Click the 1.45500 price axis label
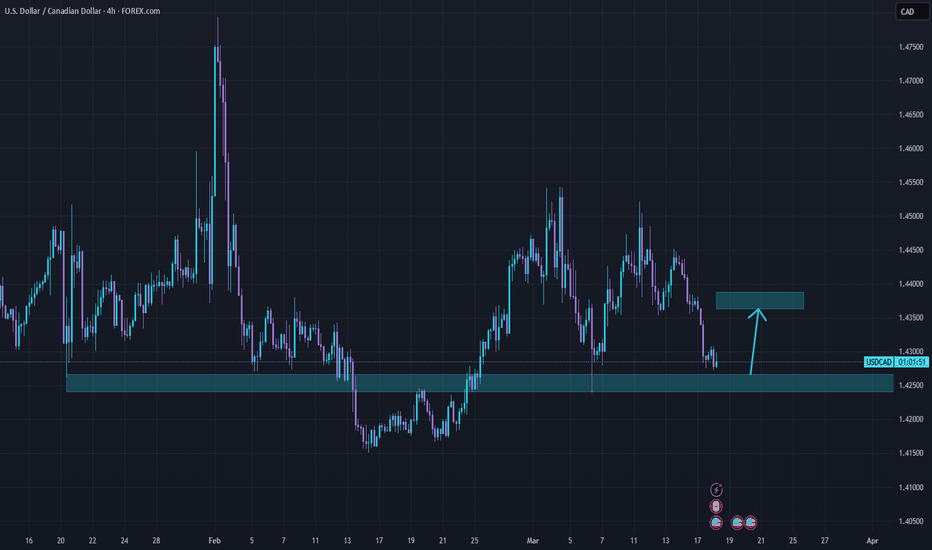Screen dimensions: 932x550 [911, 183]
